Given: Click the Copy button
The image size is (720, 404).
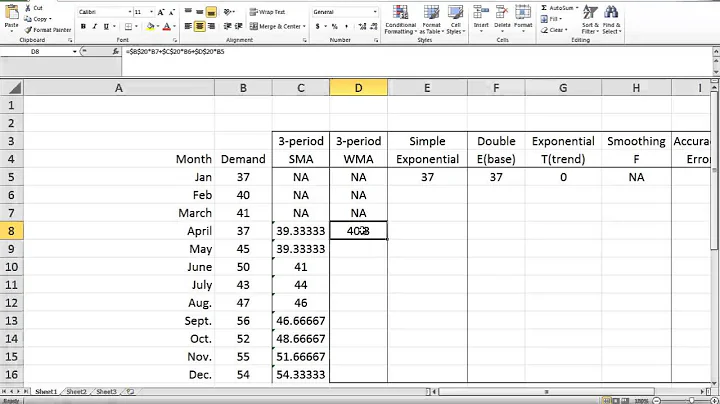Looking at the screenshot, I should point(38,19).
